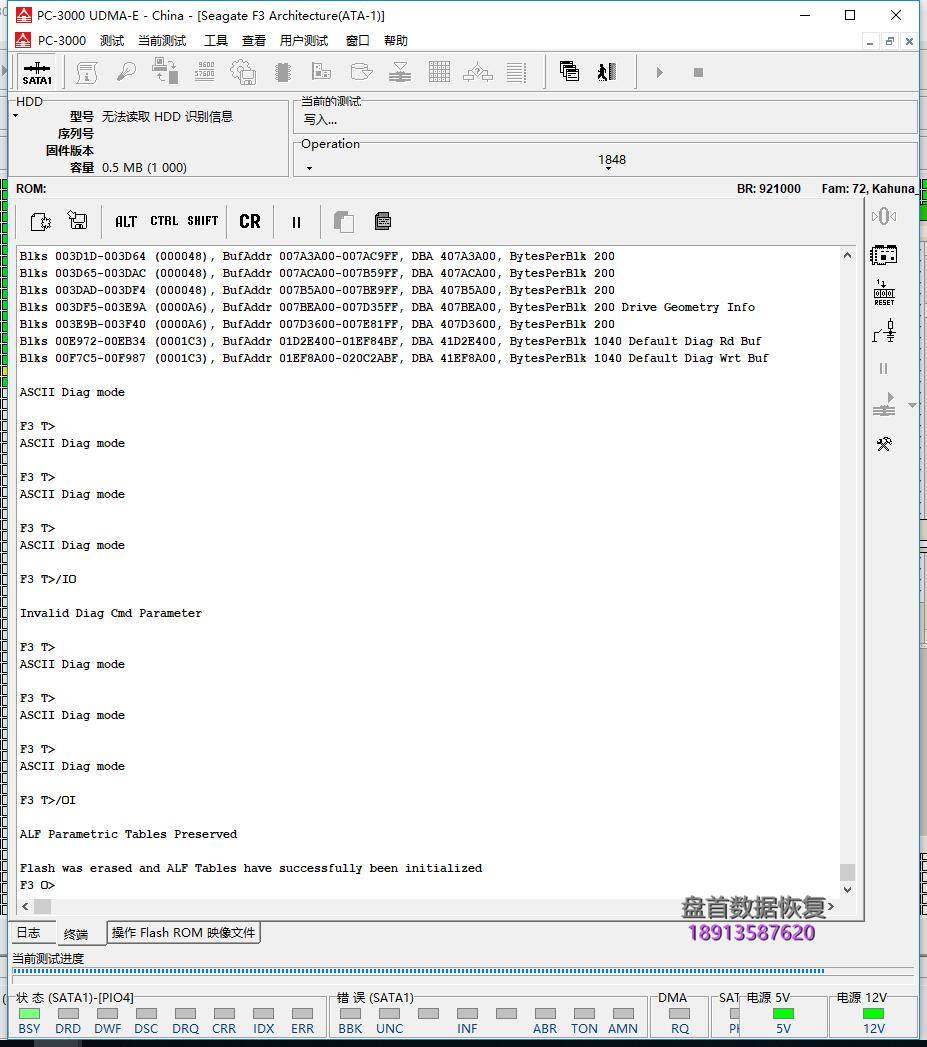Switch to the 终端 tab
This screenshot has width=927, height=1047.
click(x=75, y=933)
